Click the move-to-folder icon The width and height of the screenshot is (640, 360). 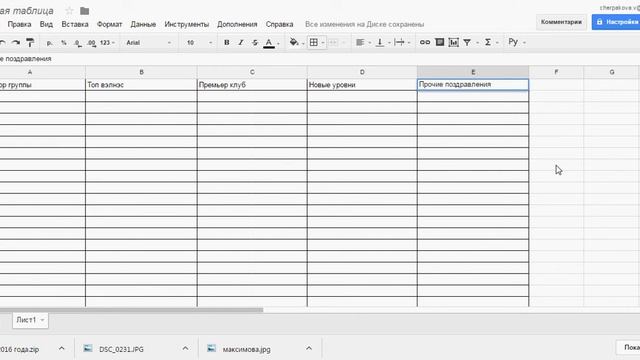(84, 11)
